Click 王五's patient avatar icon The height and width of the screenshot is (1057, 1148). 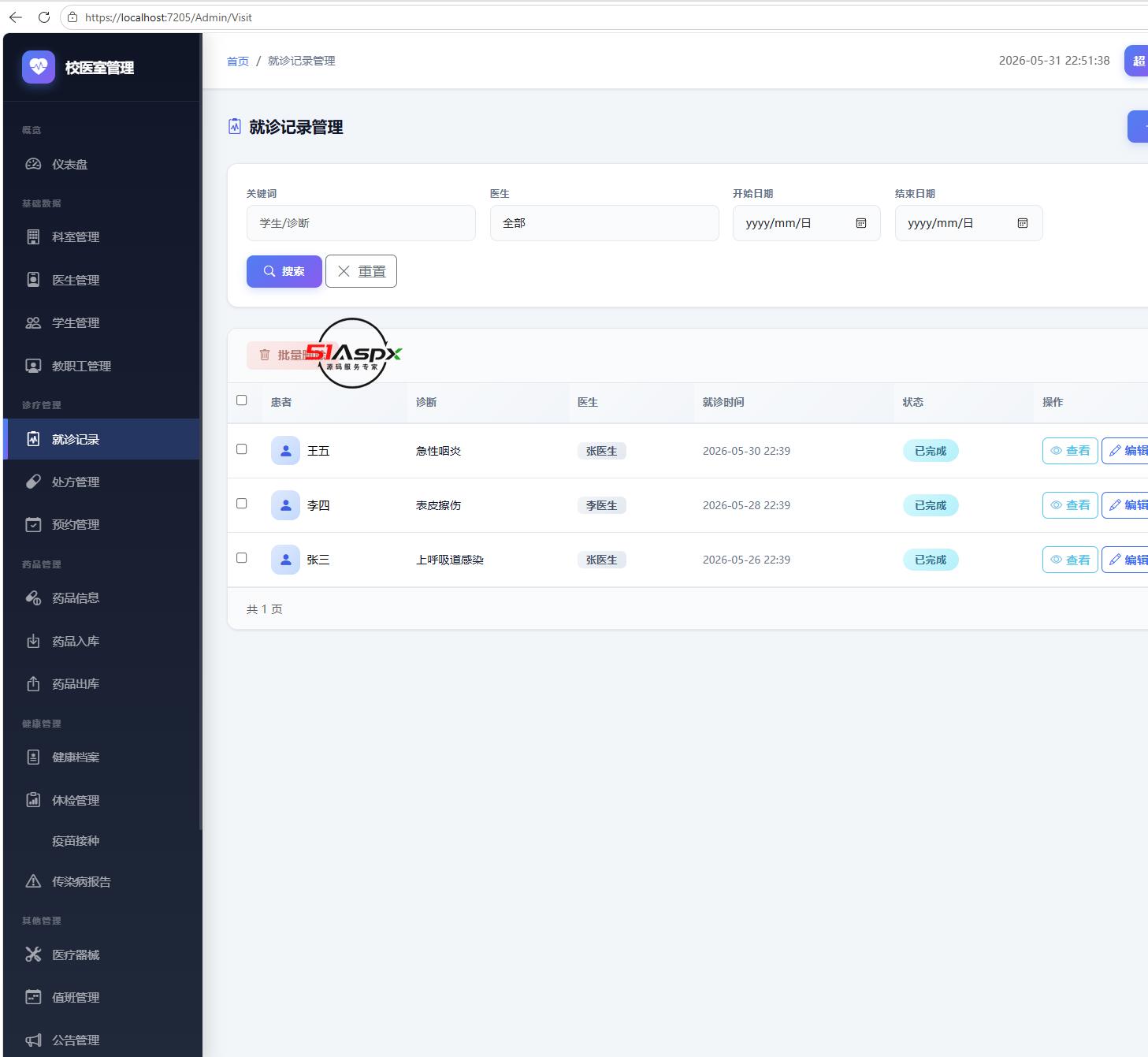coord(285,451)
